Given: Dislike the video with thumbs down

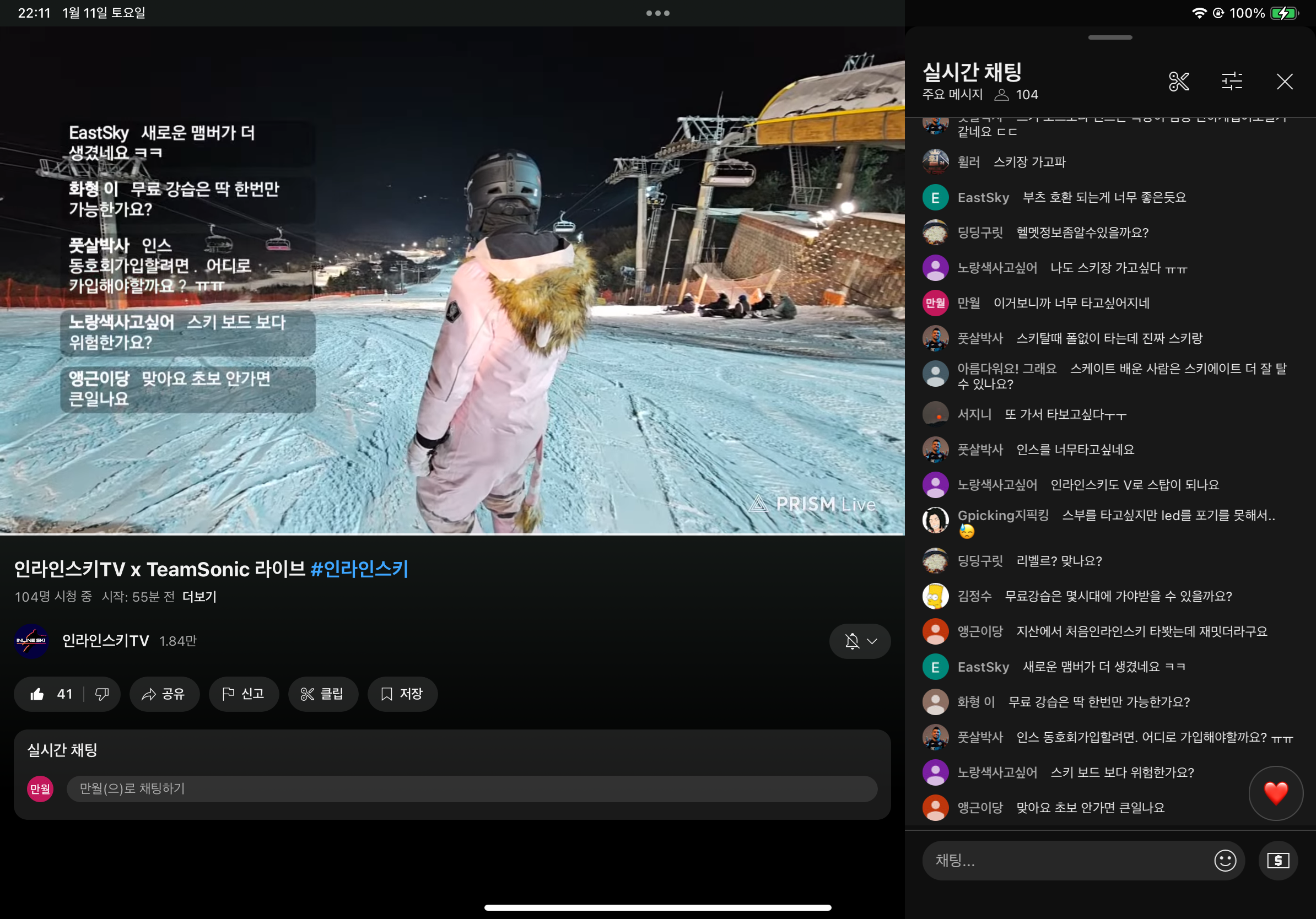Looking at the screenshot, I should pos(102,694).
